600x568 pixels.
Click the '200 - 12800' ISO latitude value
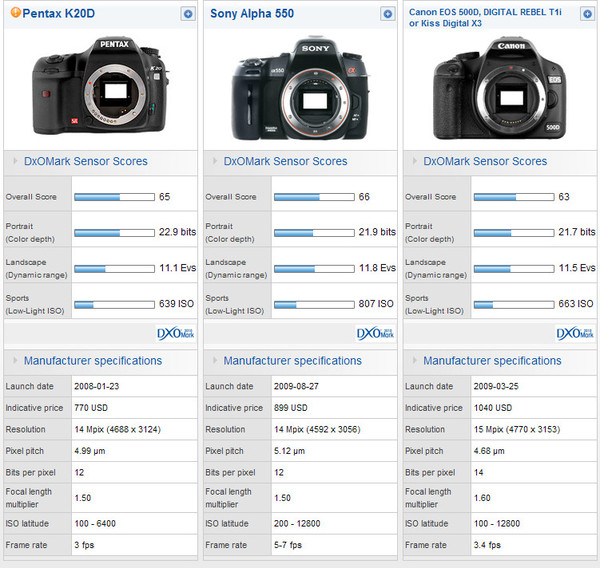pyautogui.click(x=297, y=523)
